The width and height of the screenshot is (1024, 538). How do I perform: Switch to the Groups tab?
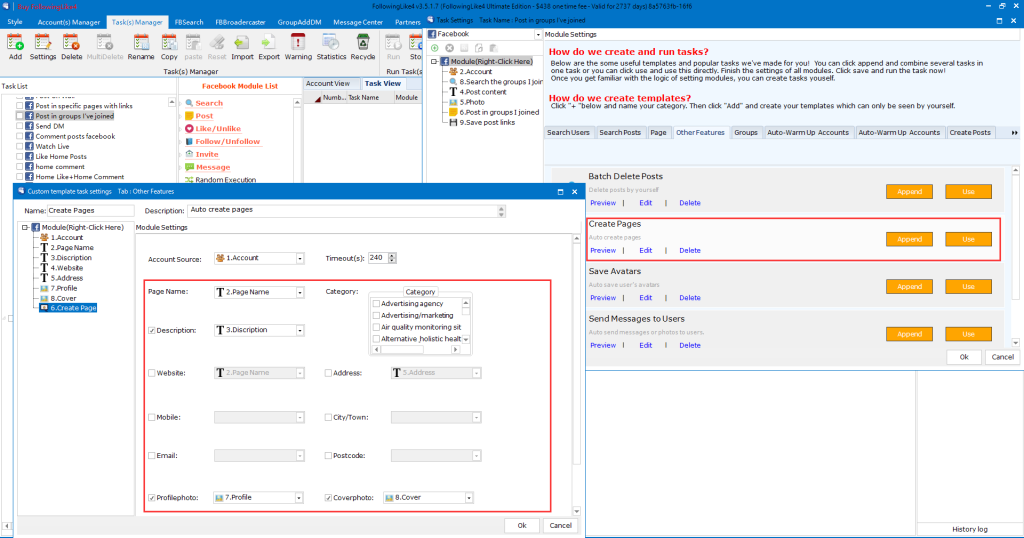(x=746, y=133)
